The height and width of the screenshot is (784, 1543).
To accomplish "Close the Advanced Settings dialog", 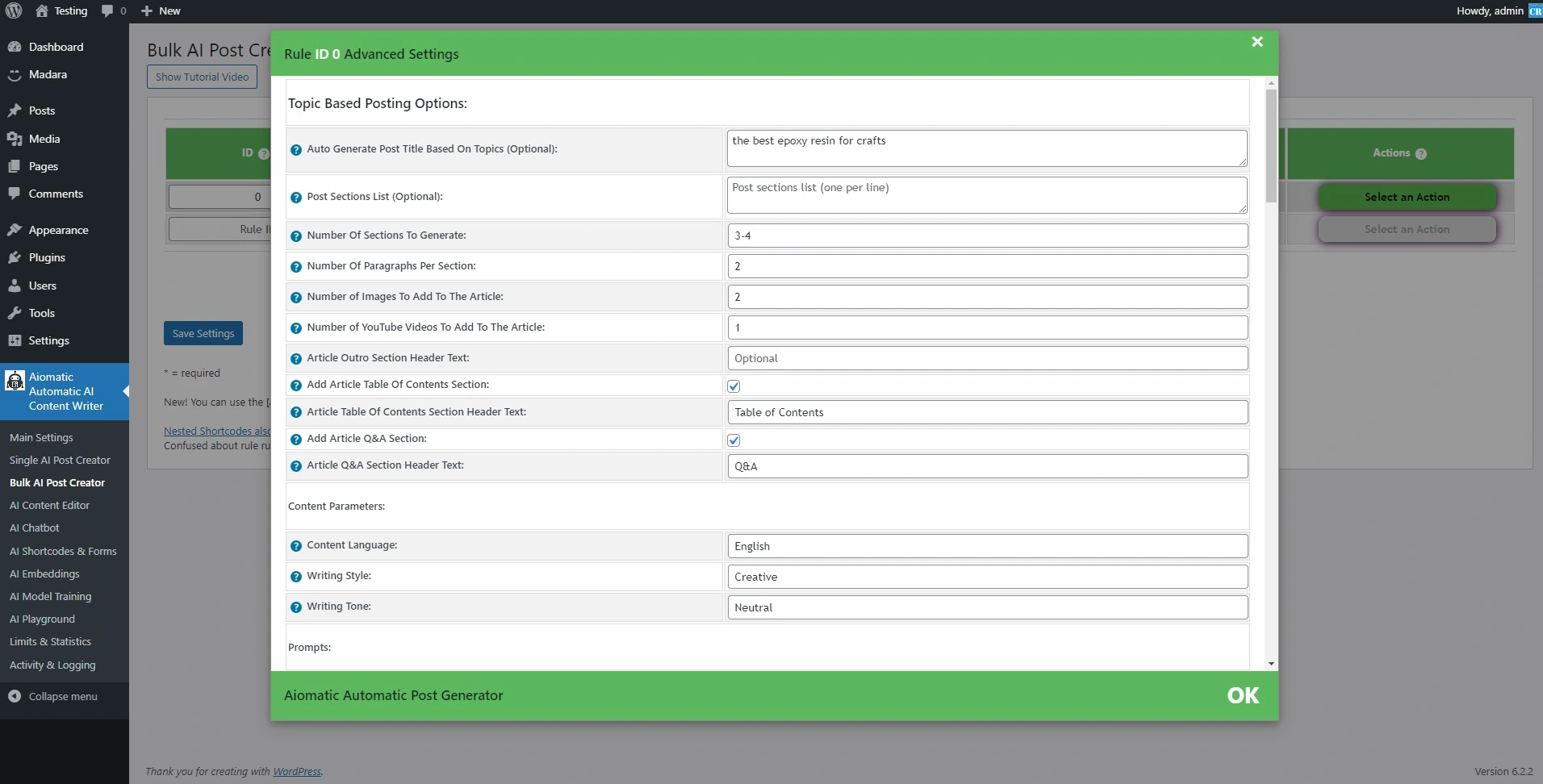I will coord(1257,42).
